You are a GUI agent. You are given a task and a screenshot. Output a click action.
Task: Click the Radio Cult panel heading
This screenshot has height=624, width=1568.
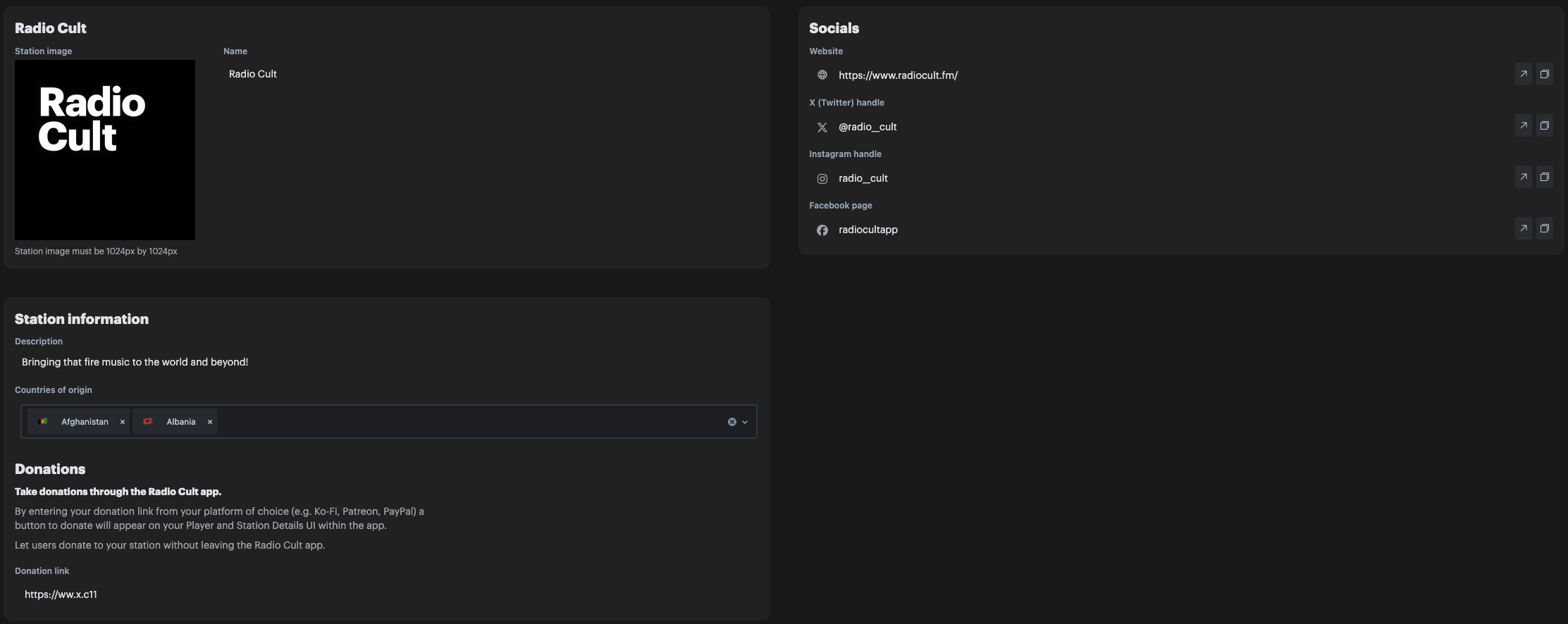coord(51,28)
